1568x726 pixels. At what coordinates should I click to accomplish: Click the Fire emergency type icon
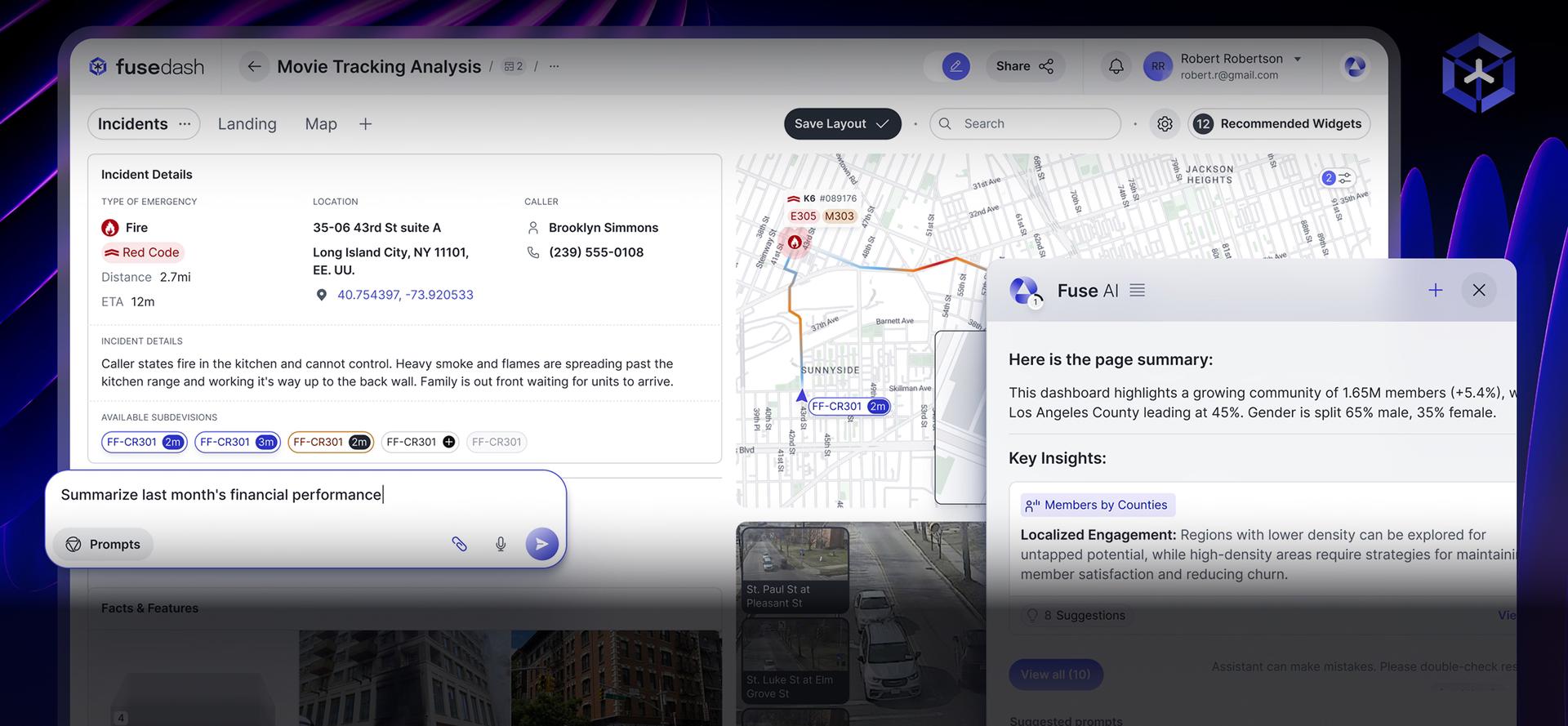point(110,228)
